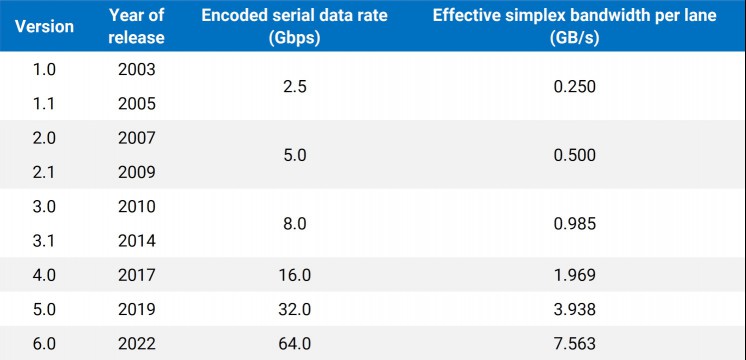The width and height of the screenshot is (746, 360).
Task: Click the 2.5 Gbps data rate cell
Action: pos(294,87)
